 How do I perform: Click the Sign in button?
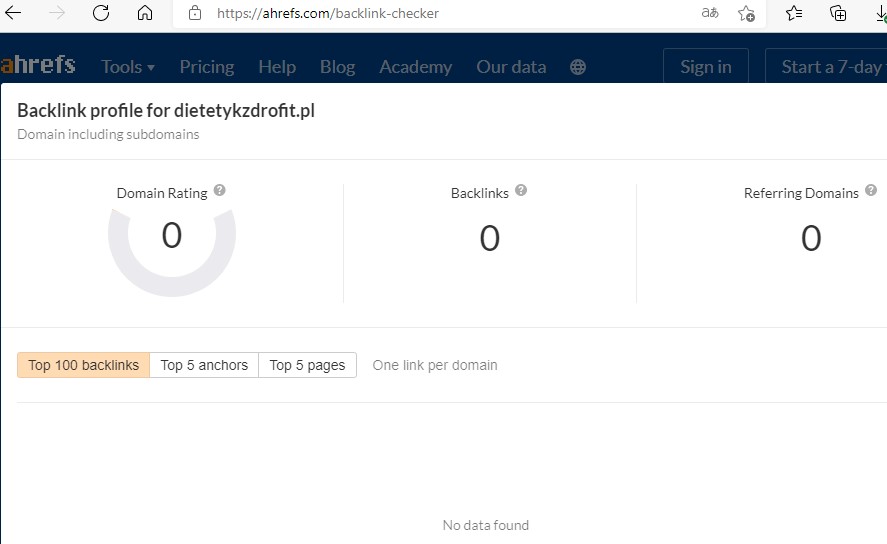[706, 66]
